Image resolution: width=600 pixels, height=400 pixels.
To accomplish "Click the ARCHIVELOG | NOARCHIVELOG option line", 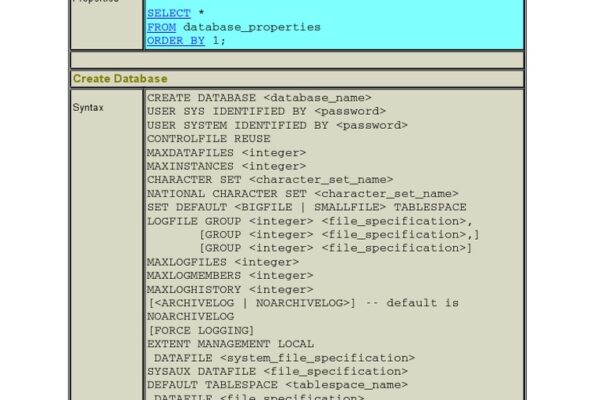I will tap(303, 303).
